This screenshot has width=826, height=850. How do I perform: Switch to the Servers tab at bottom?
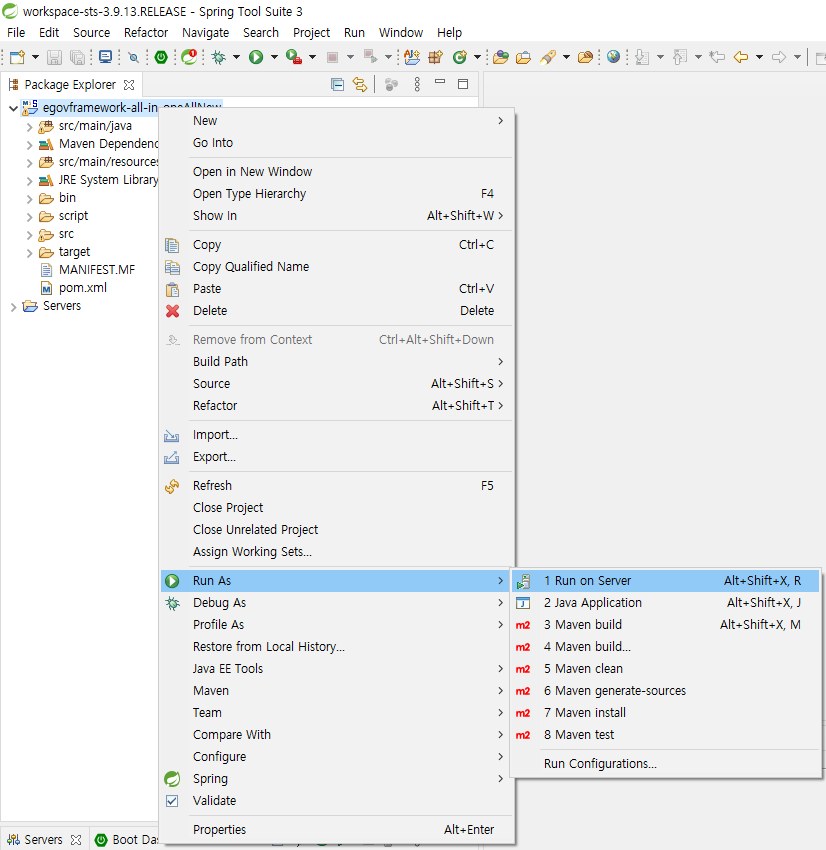coord(43,840)
